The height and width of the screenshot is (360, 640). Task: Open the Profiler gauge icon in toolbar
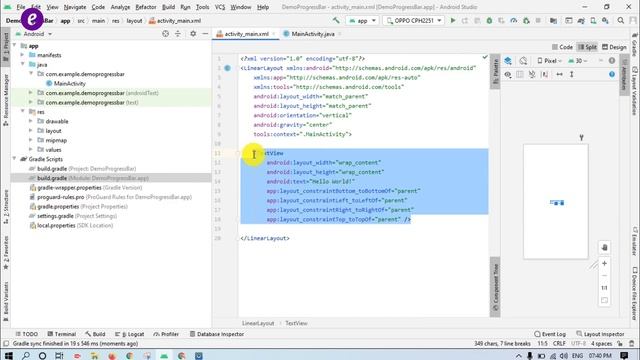514,20
